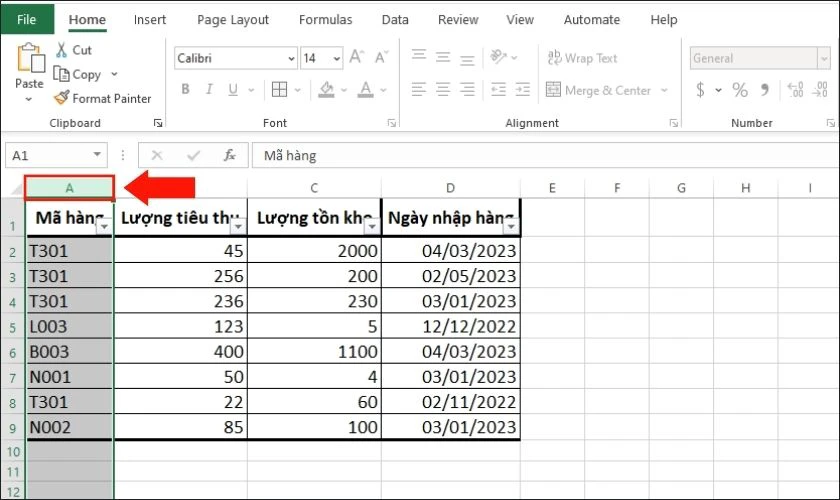Viewport: 840px width, 500px height.
Task: Align text right
Action: coord(467,89)
